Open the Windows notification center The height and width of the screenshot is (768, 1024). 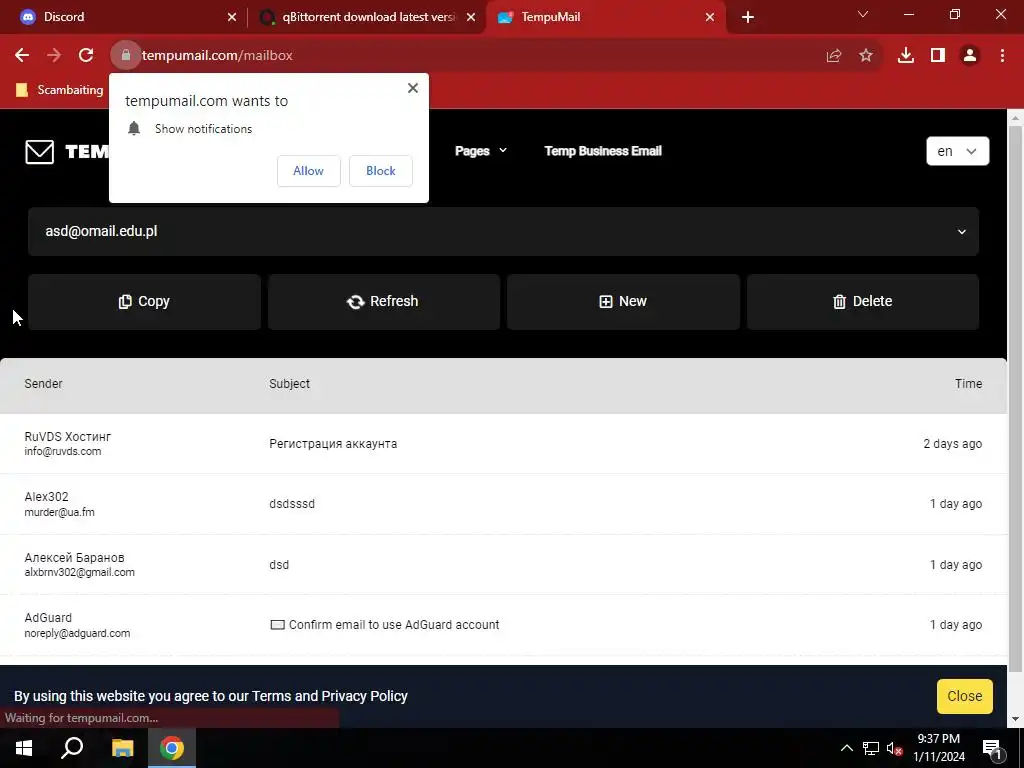[992, 749]
